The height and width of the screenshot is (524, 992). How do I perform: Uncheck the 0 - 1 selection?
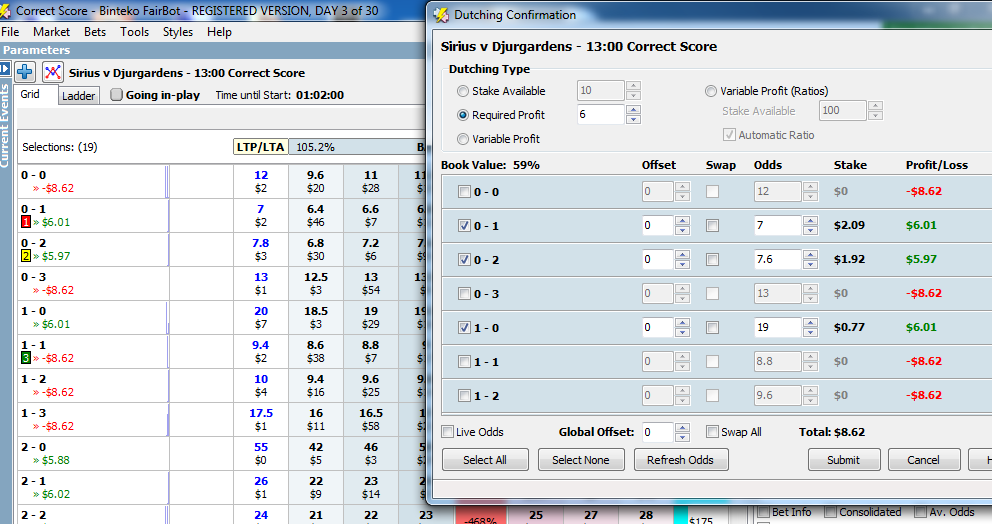464,226
